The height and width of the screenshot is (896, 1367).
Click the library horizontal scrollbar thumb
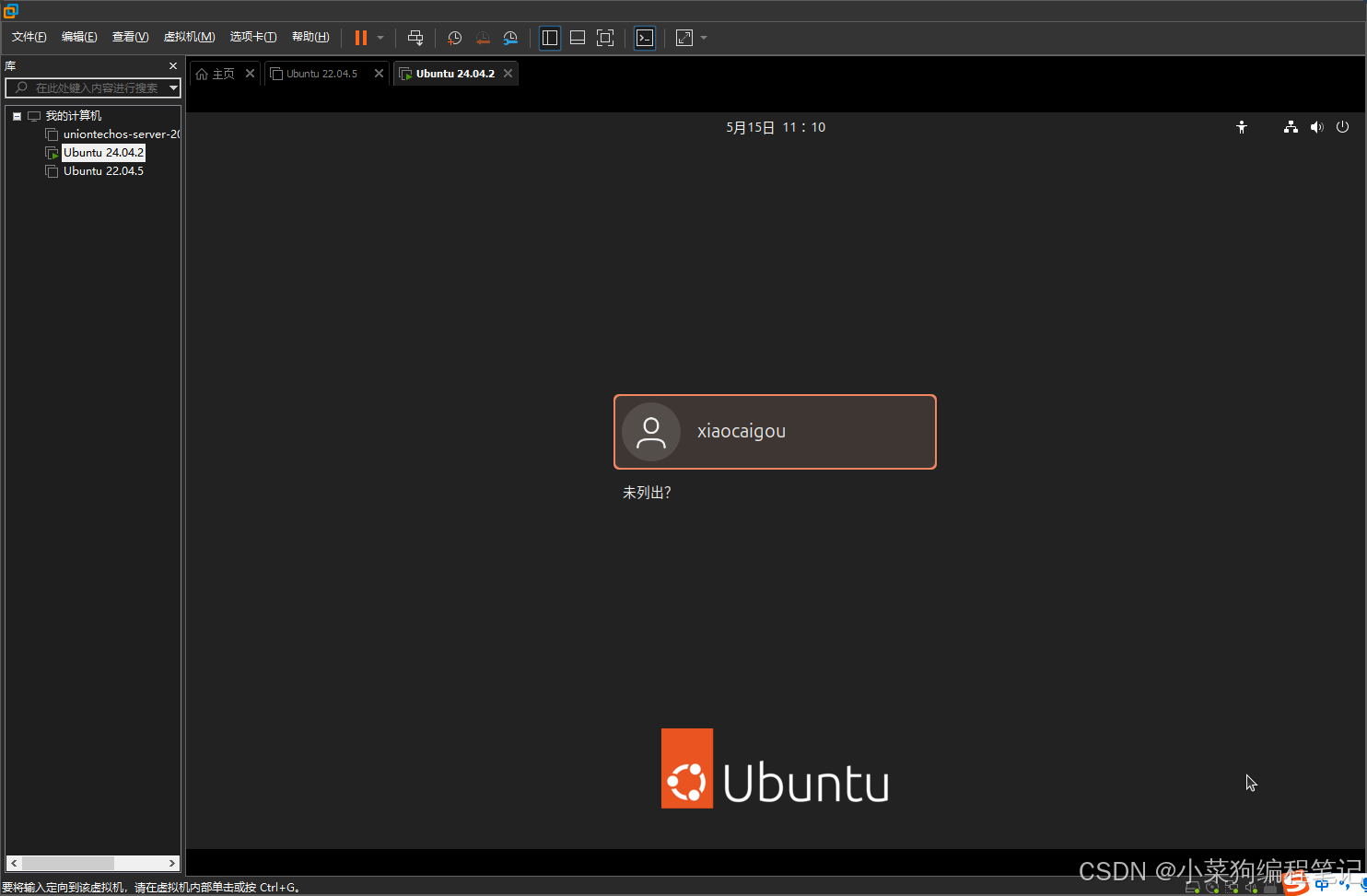coord(68,864)
